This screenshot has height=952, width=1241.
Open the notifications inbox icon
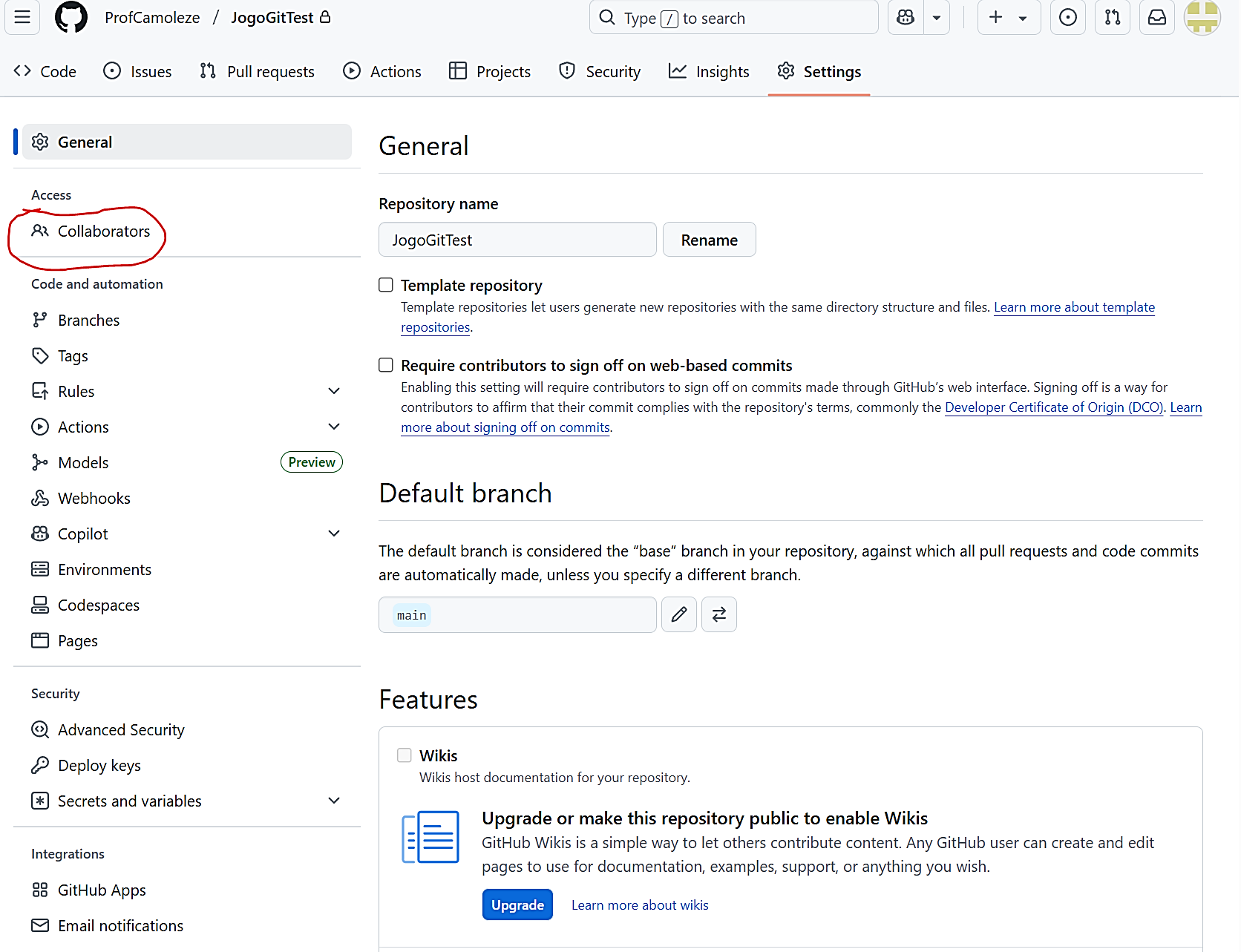(1156, 18)
